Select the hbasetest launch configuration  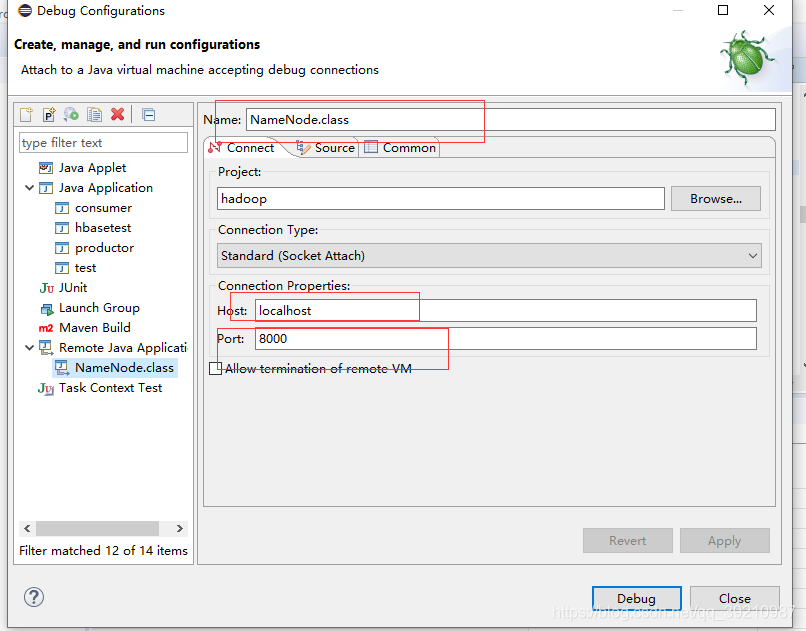point(103,228)
